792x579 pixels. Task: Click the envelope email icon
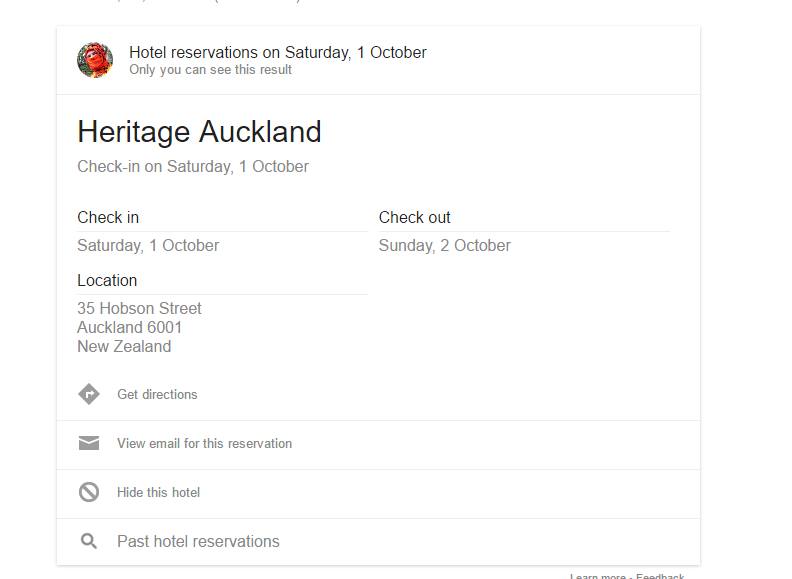point(89,443)
